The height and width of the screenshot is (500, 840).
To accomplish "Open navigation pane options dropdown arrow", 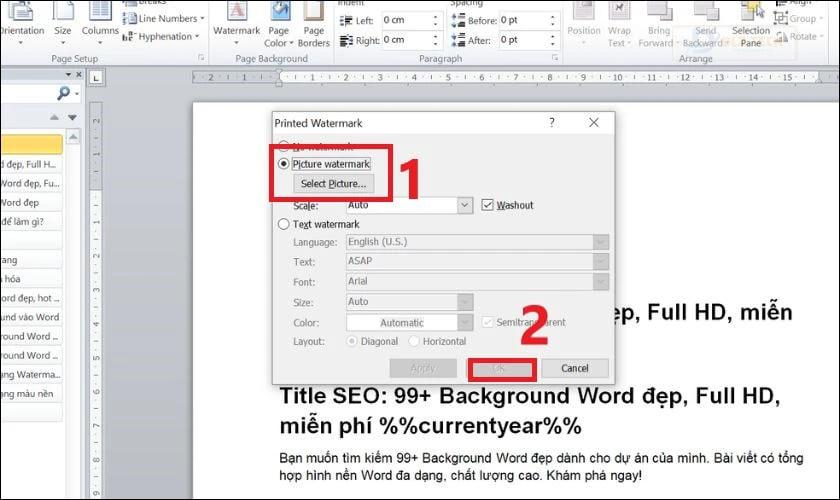I will (68, 74).
